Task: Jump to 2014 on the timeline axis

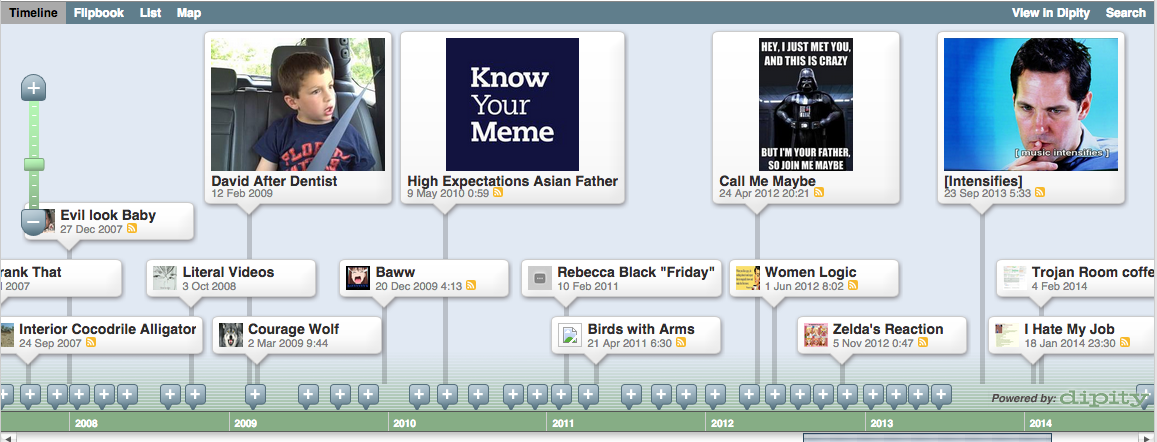Action: tap(1041, 424)
